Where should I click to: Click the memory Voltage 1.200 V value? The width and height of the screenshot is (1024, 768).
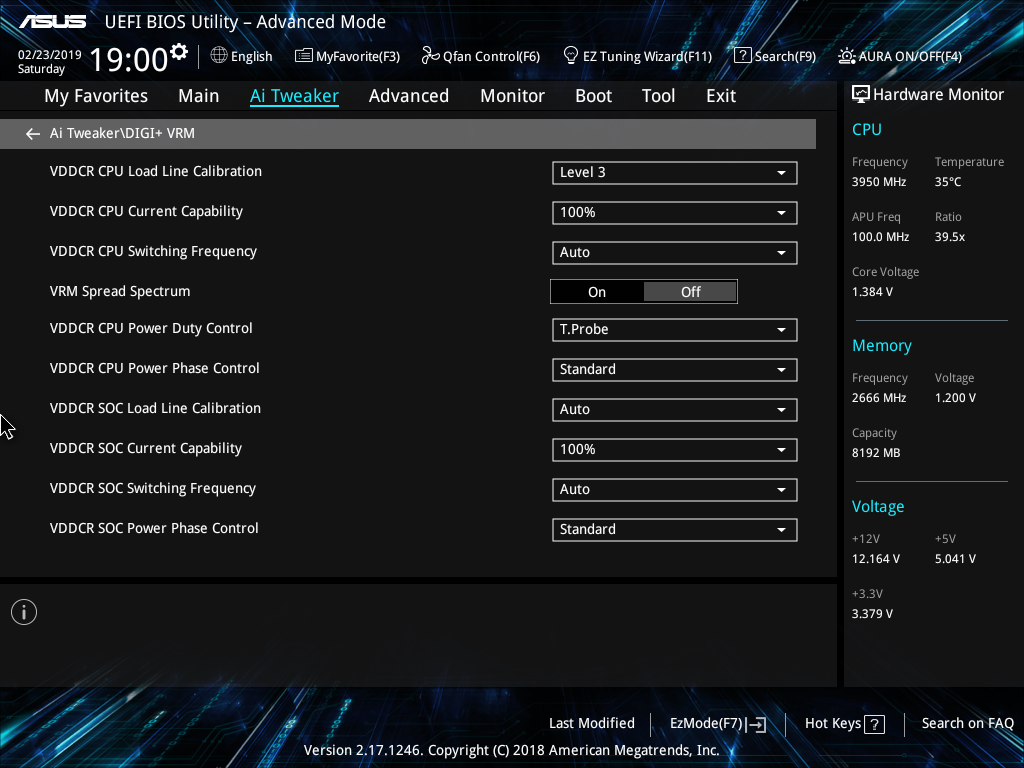955,398
